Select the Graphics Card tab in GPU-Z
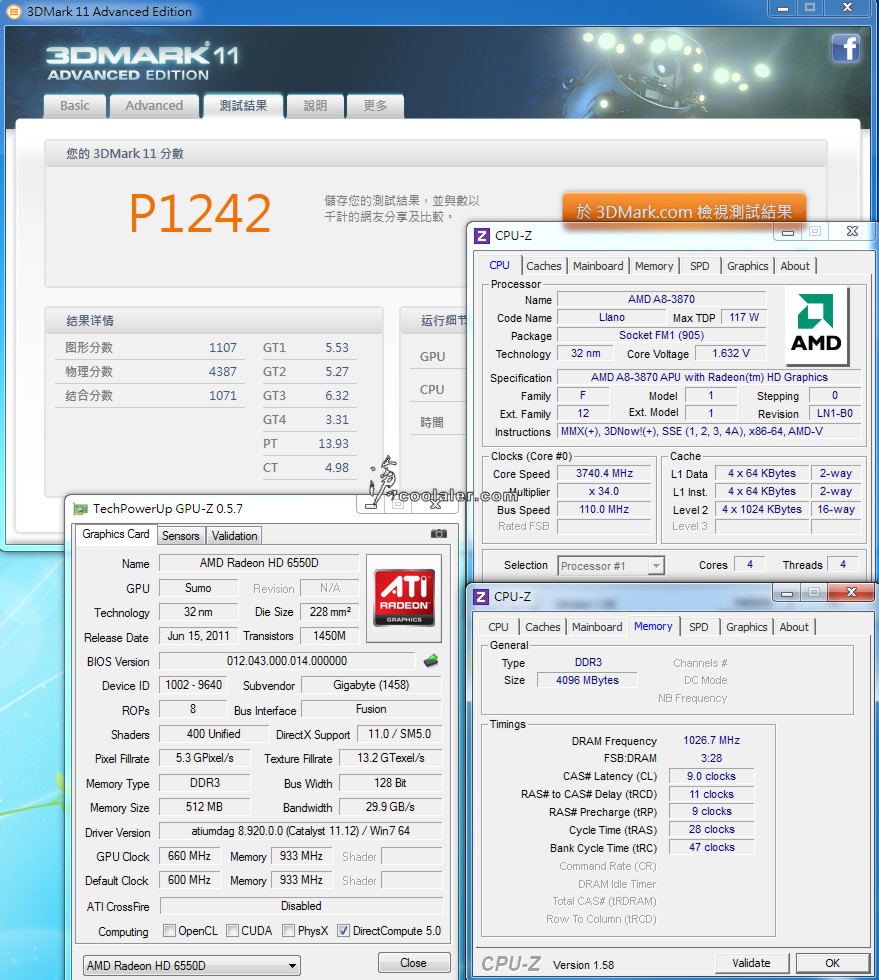Screen dimensions: 879x980 116,534
